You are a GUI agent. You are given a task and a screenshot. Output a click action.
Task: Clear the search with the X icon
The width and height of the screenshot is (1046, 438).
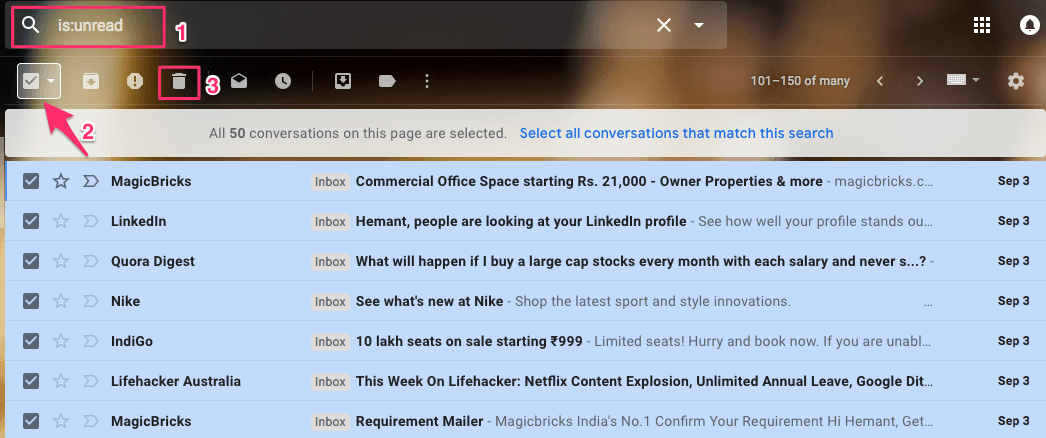(x=664, y=25)
